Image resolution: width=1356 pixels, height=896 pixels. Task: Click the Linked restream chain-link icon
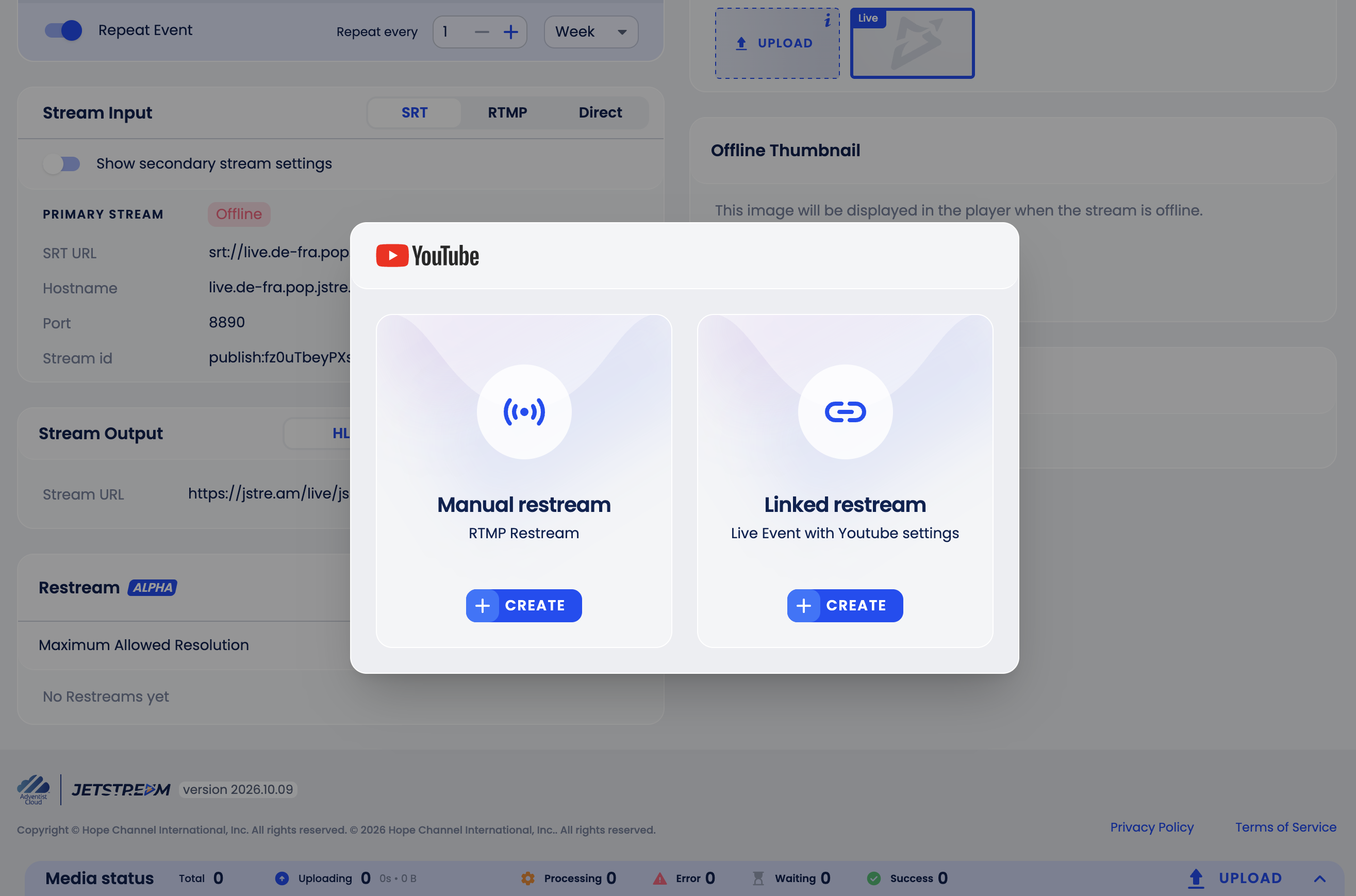coord(845,411)
